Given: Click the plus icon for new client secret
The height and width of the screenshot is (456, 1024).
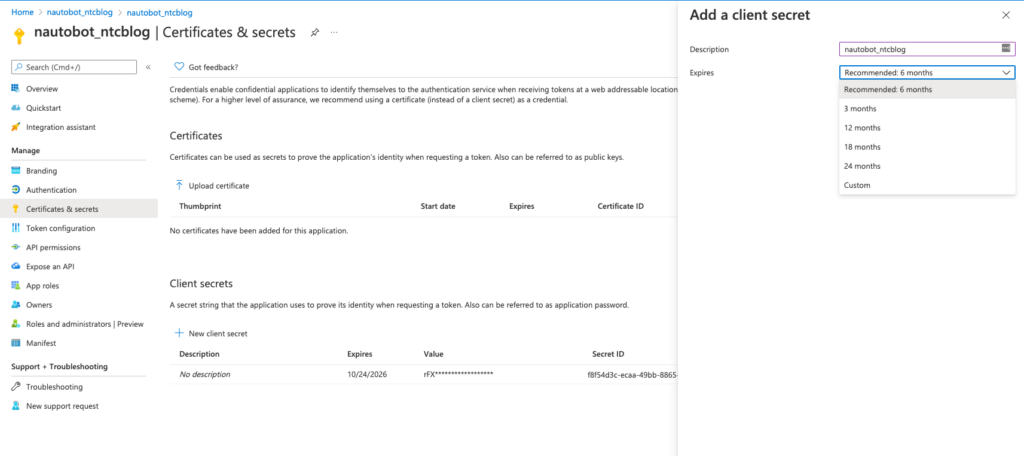Looking at the screenshot, I should 179,333.
